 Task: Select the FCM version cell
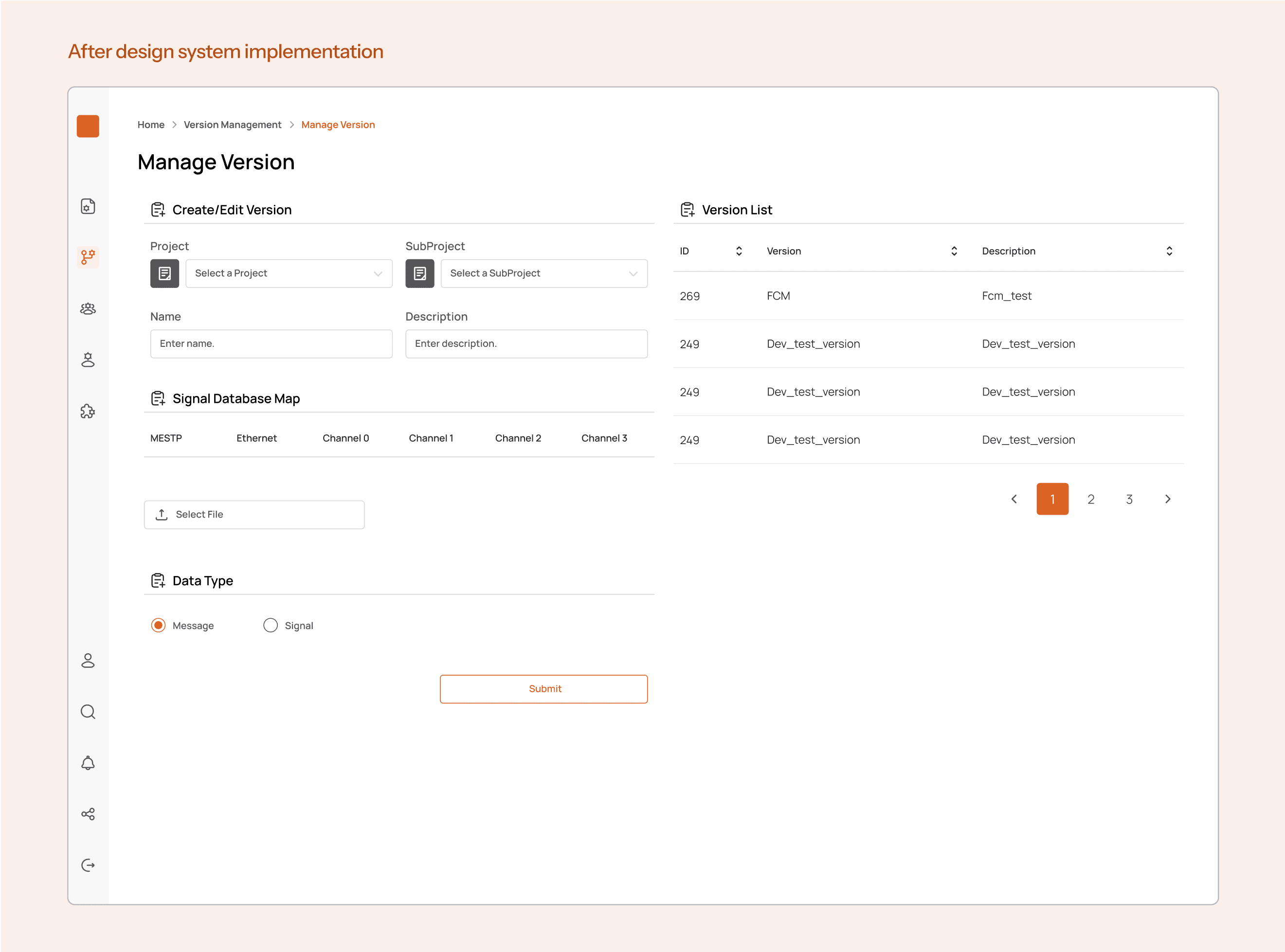[778, 296]
